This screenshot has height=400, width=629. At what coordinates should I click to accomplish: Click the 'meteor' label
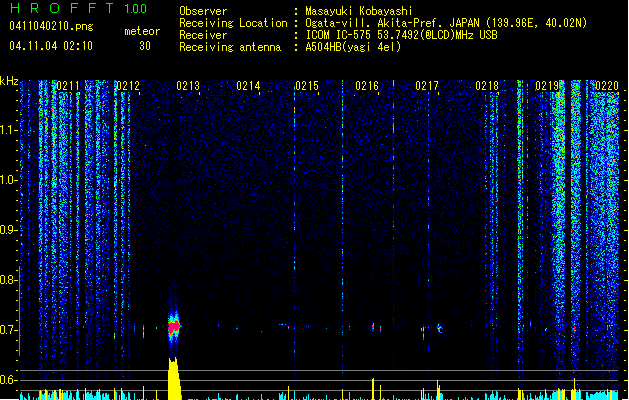pos(142,31)
